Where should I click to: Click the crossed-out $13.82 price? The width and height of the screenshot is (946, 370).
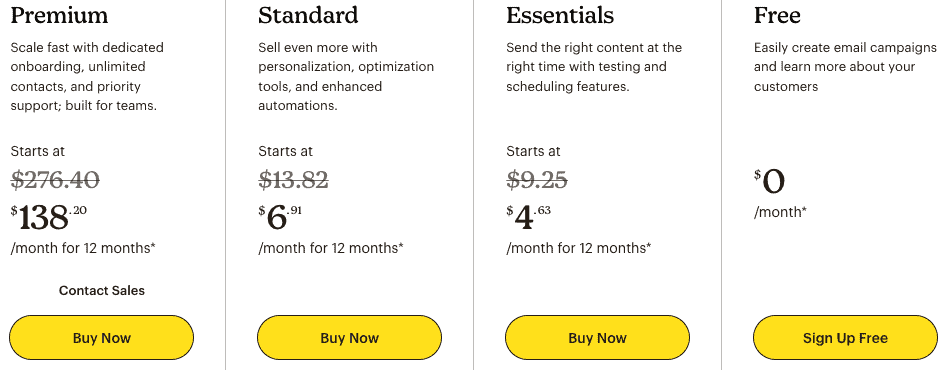tap(293, 180)
